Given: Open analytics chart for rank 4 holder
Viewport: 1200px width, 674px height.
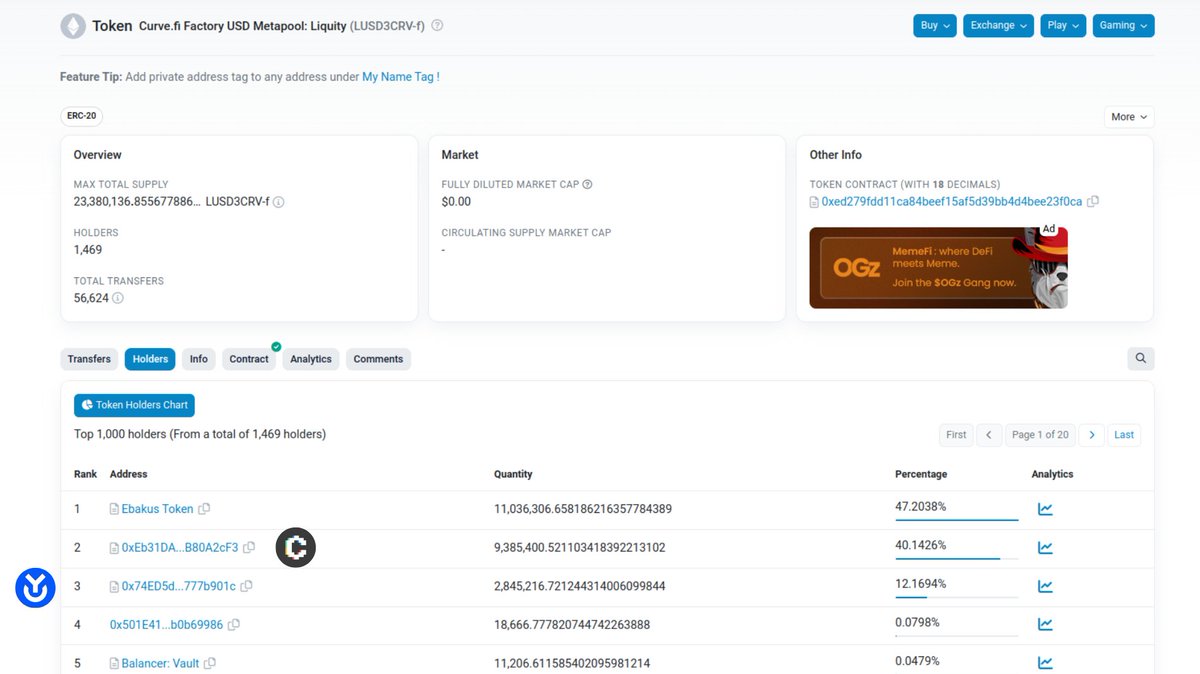Looking at the screenshot, I should pos(1045,625).
